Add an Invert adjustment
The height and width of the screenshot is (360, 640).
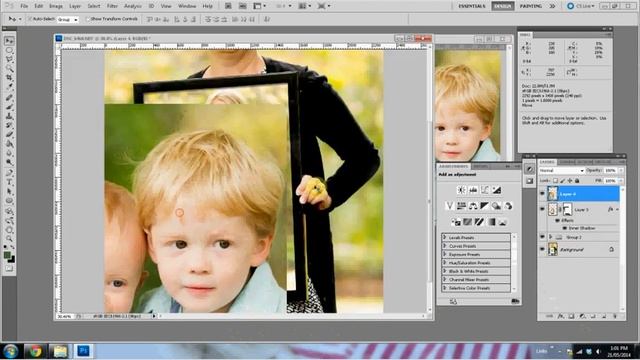(x=456, y=222)
